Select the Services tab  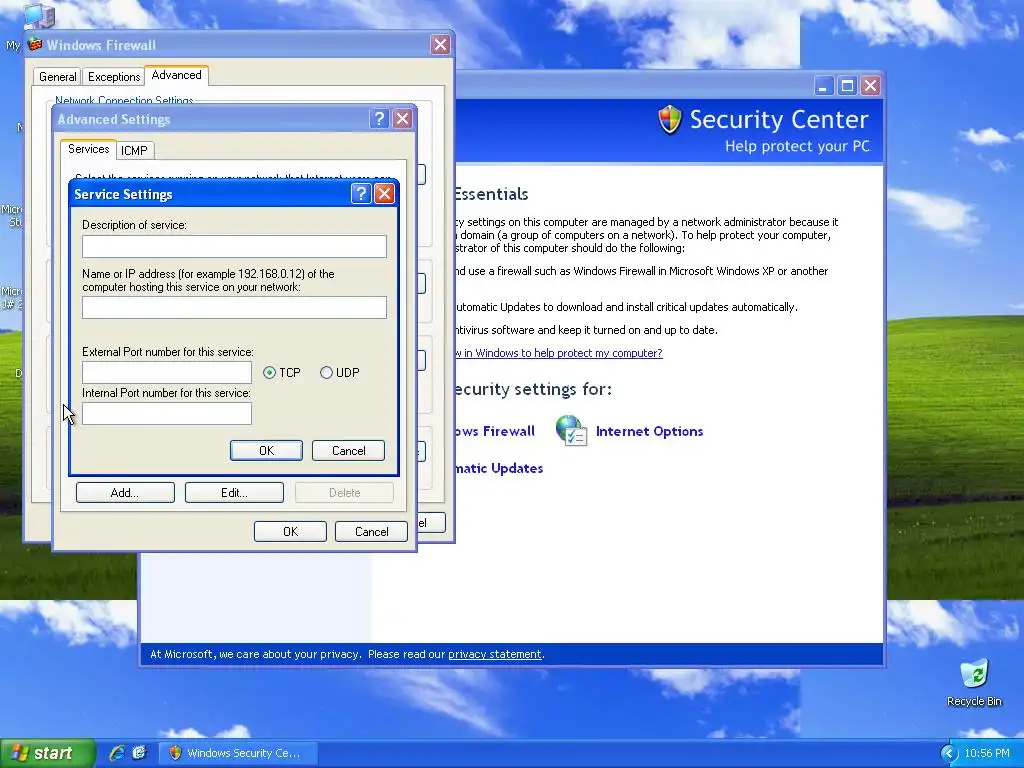88,149
